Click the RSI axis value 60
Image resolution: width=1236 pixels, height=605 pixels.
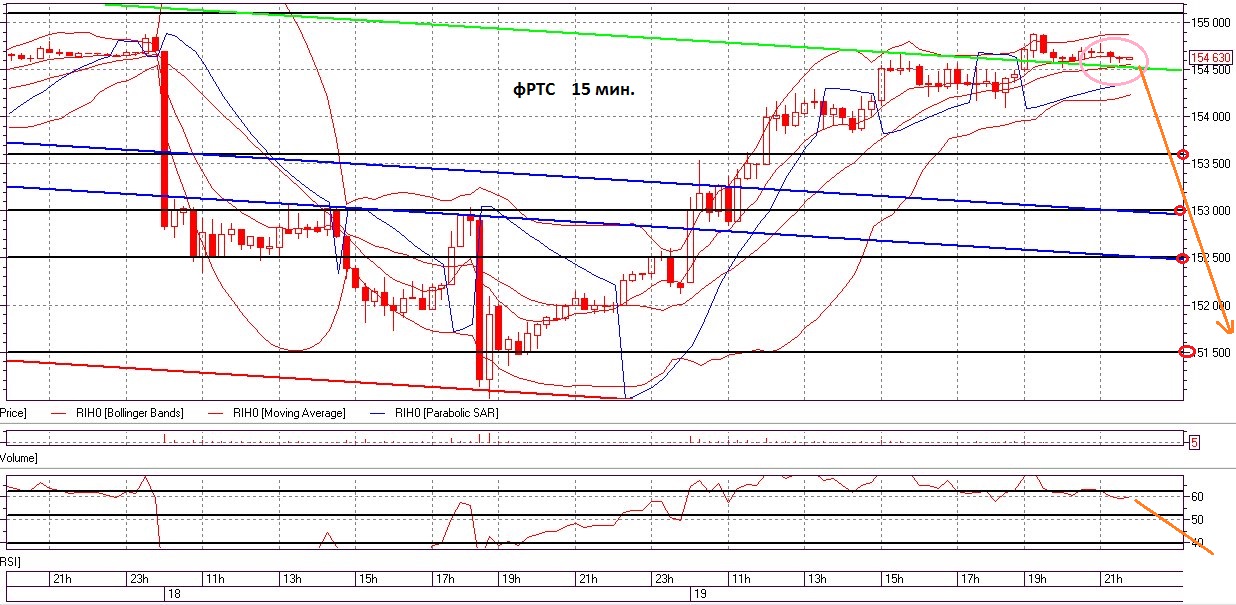click(1196, 496)
